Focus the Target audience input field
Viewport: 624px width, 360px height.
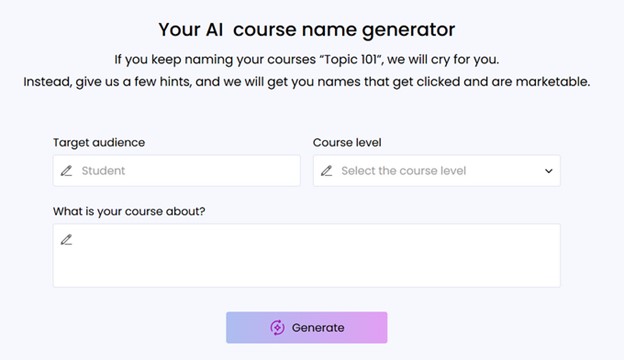(x=177, y=171)
